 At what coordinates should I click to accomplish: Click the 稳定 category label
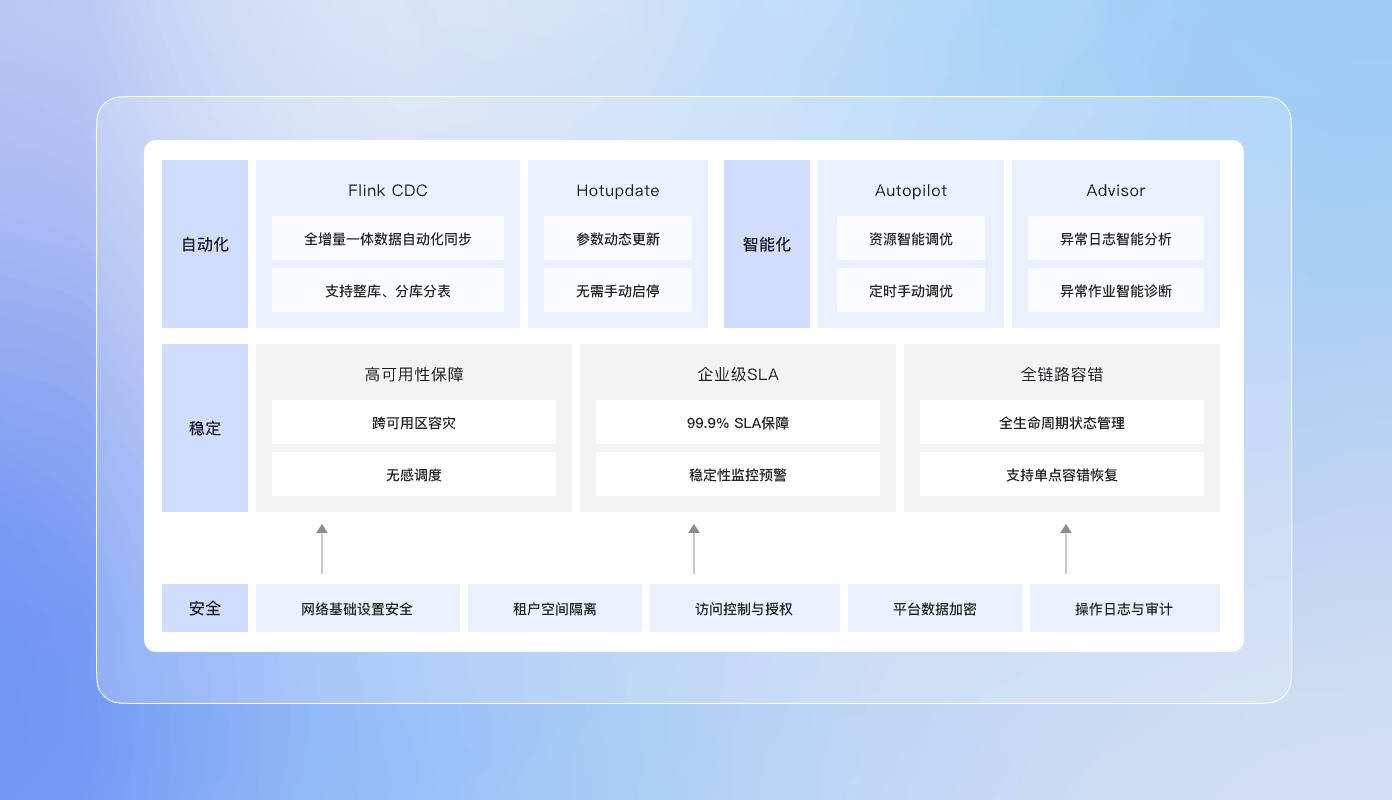[x=205, y=428]
